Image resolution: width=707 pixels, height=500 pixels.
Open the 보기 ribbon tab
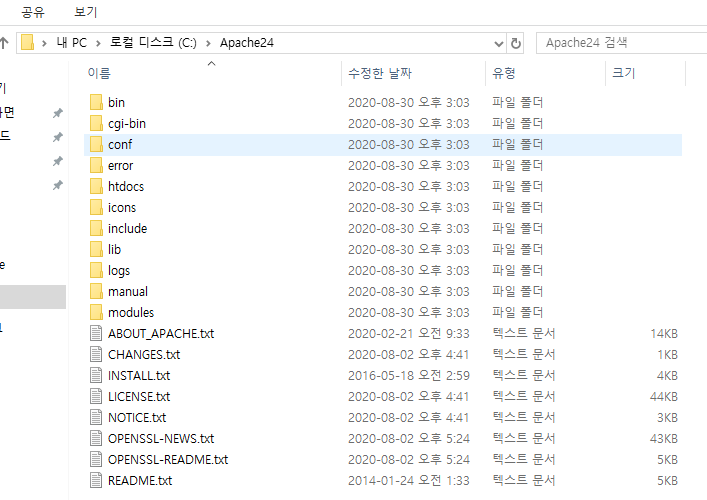click(86, 12)
